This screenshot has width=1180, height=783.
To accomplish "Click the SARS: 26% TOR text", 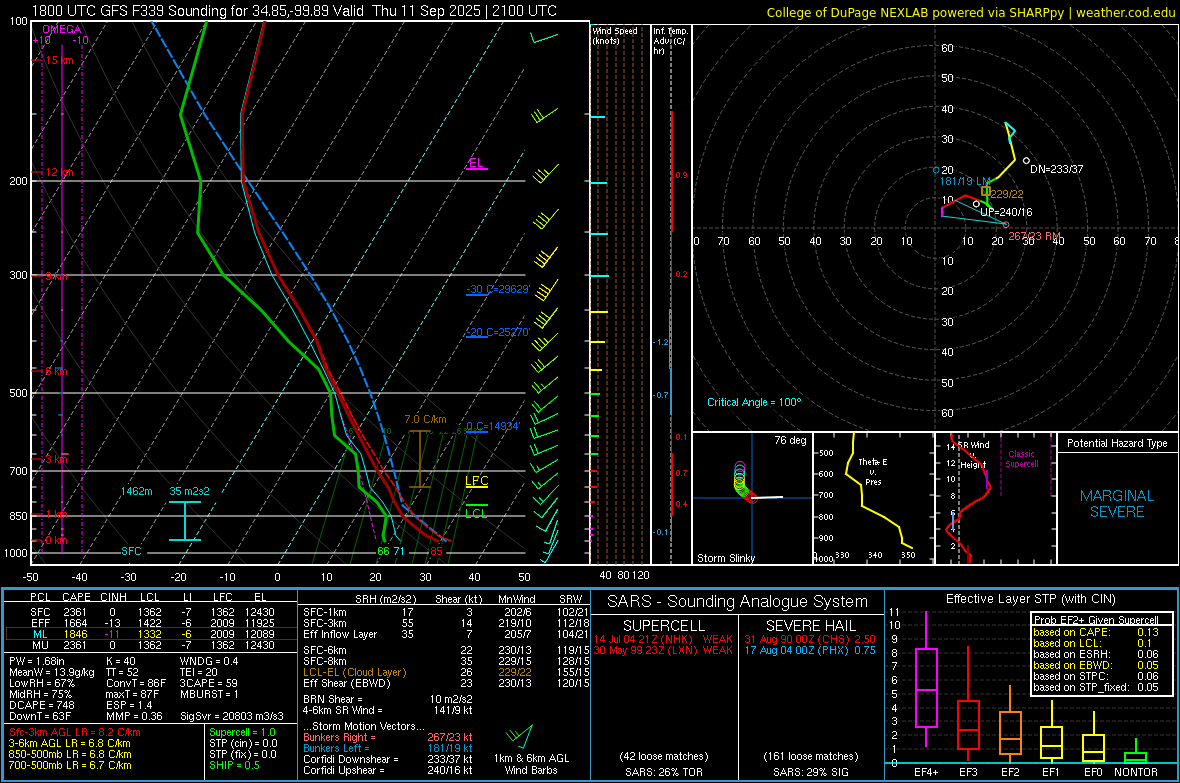I will pos(664,772).
